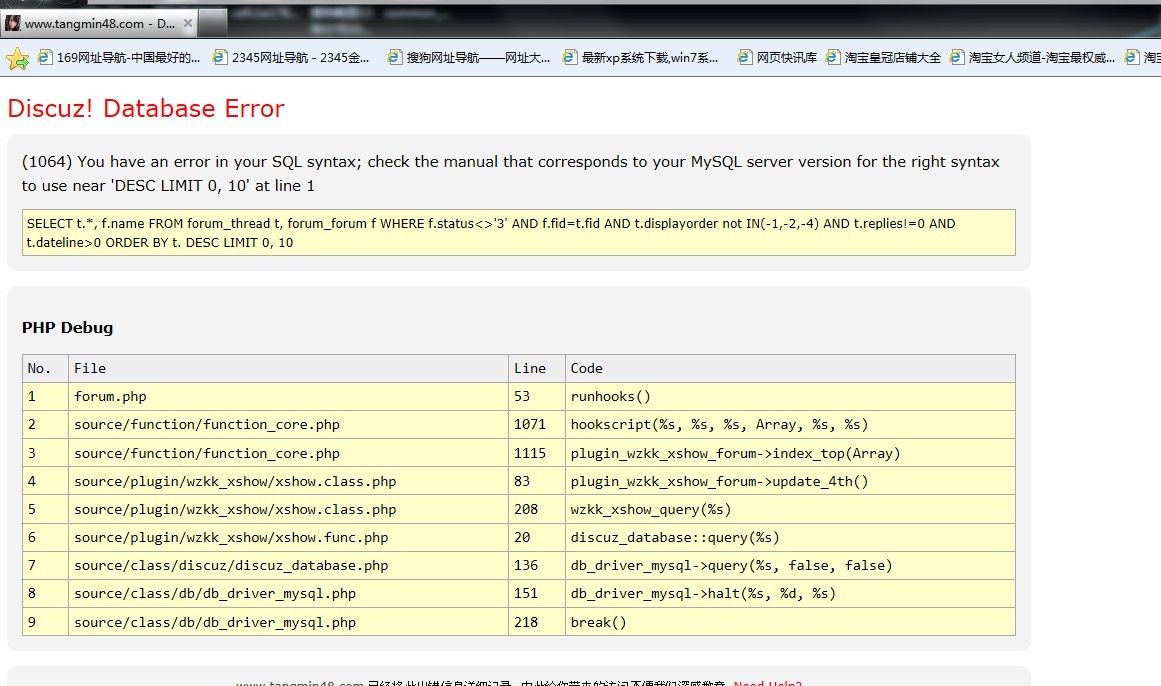Click the db_driver_mysql->halt code cell
The height and width of the screenshot is (686, 1161).
[790, 594]
